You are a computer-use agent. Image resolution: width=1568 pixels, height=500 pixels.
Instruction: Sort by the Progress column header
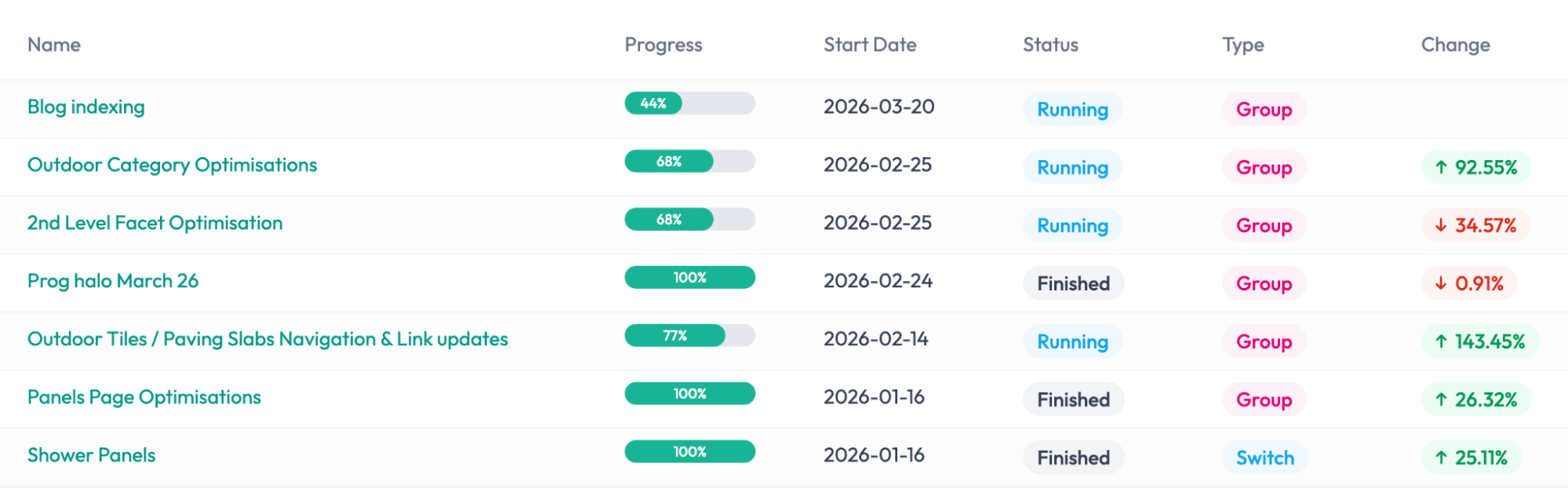click(663, 45)
